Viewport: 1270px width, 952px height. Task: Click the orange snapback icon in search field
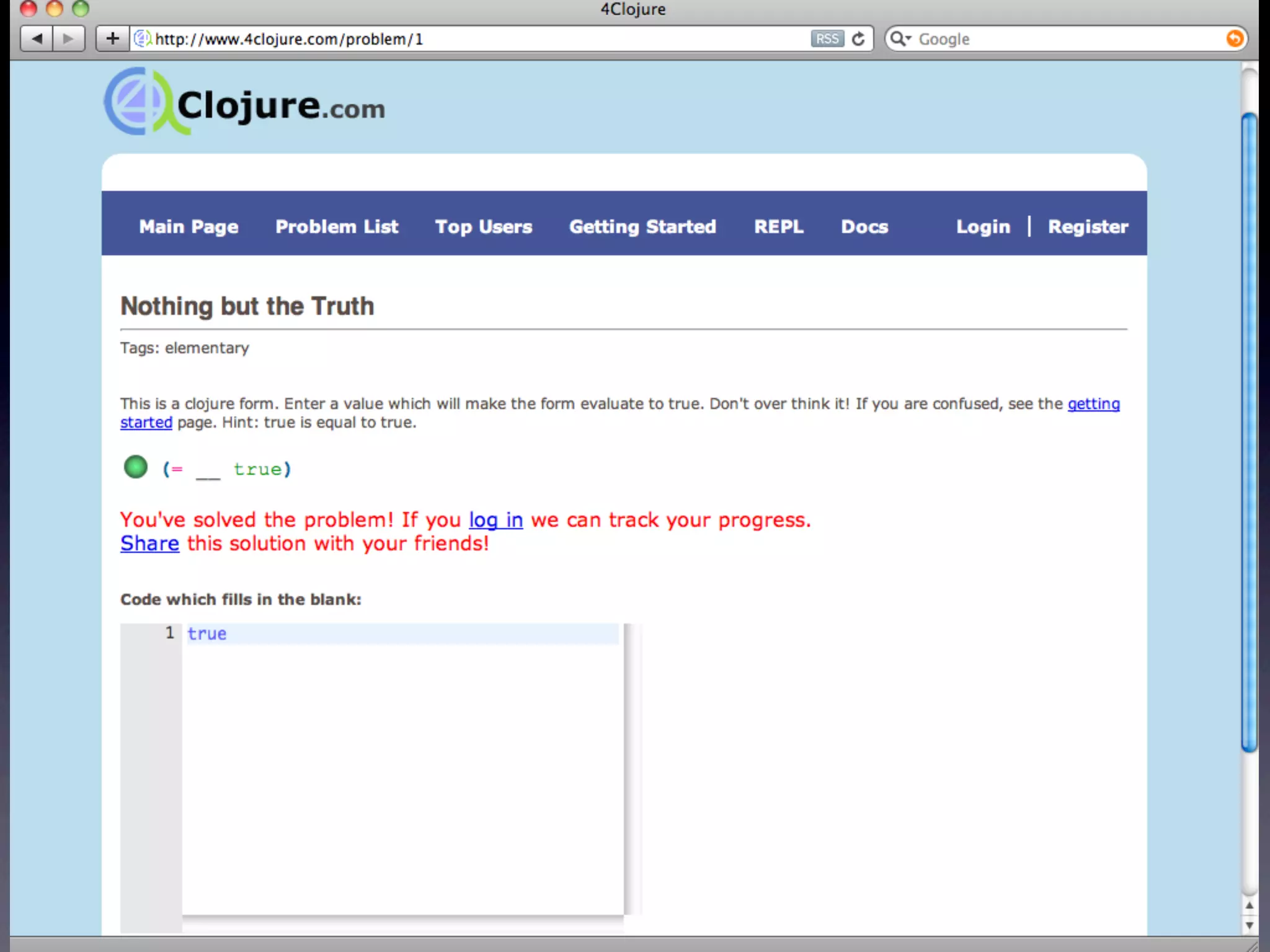click(x=1234, y=39)
